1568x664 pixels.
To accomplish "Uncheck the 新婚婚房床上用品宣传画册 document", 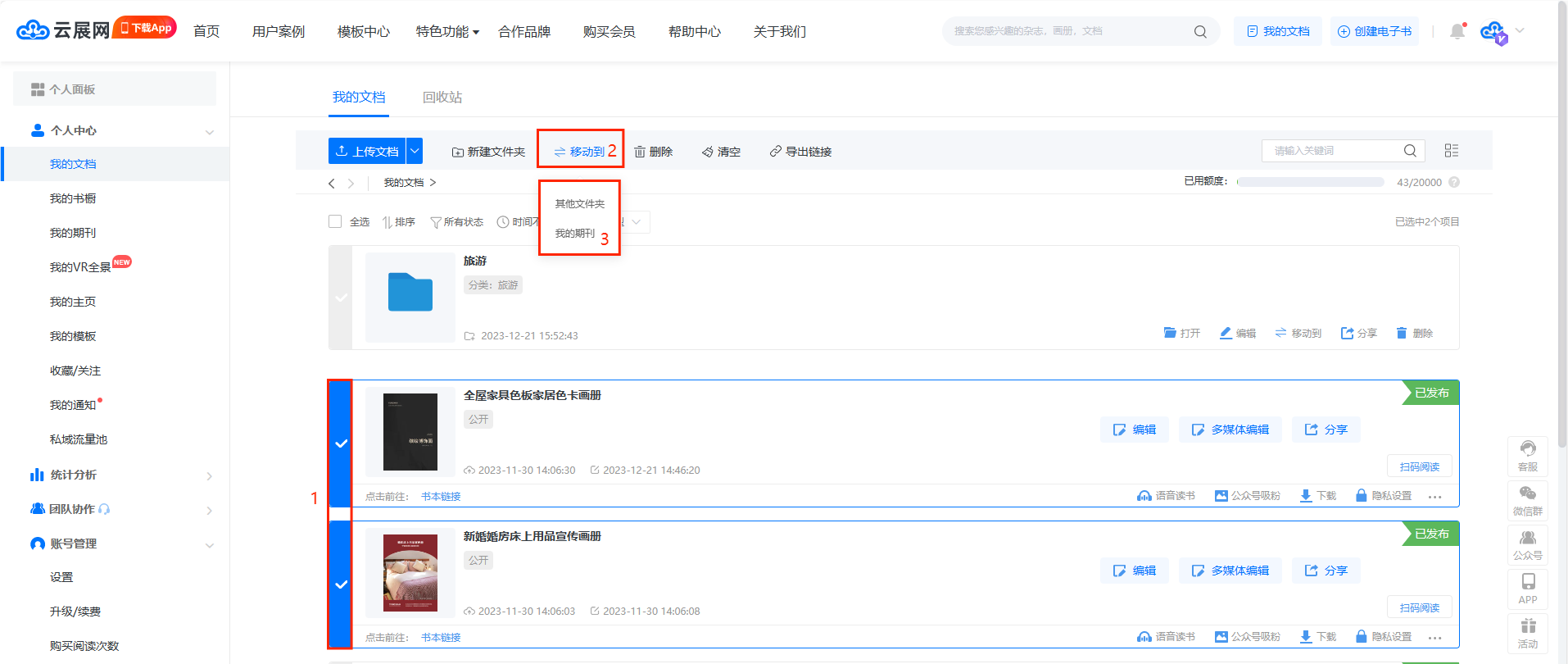I will [x=341, y=584].
